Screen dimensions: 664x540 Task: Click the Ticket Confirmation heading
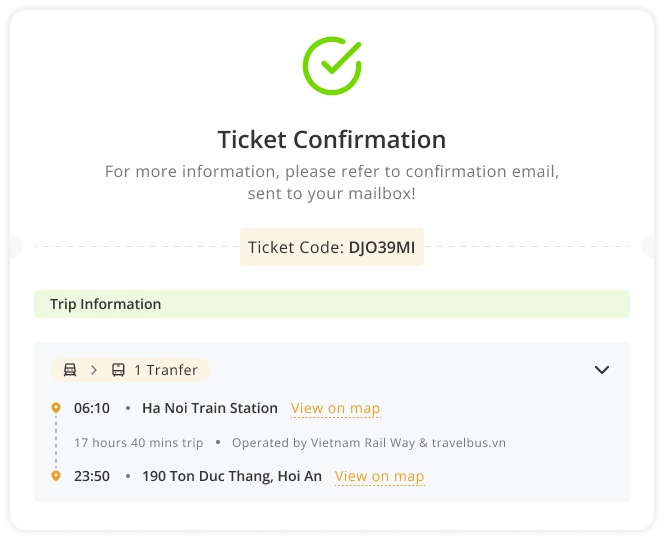point(332,139)
